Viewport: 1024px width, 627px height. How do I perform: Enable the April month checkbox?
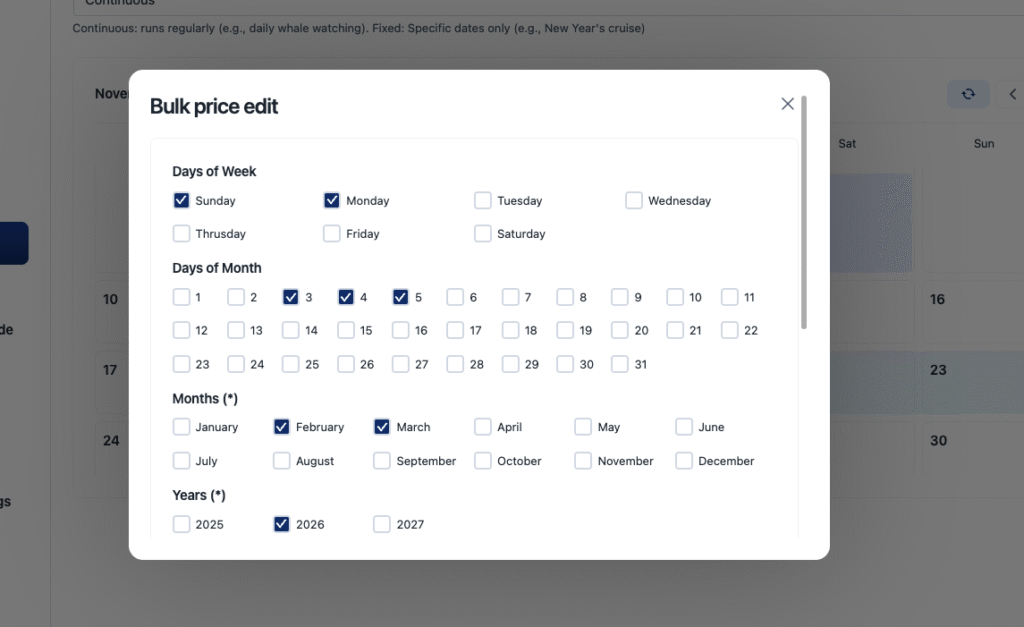click(x=483, y=427)
